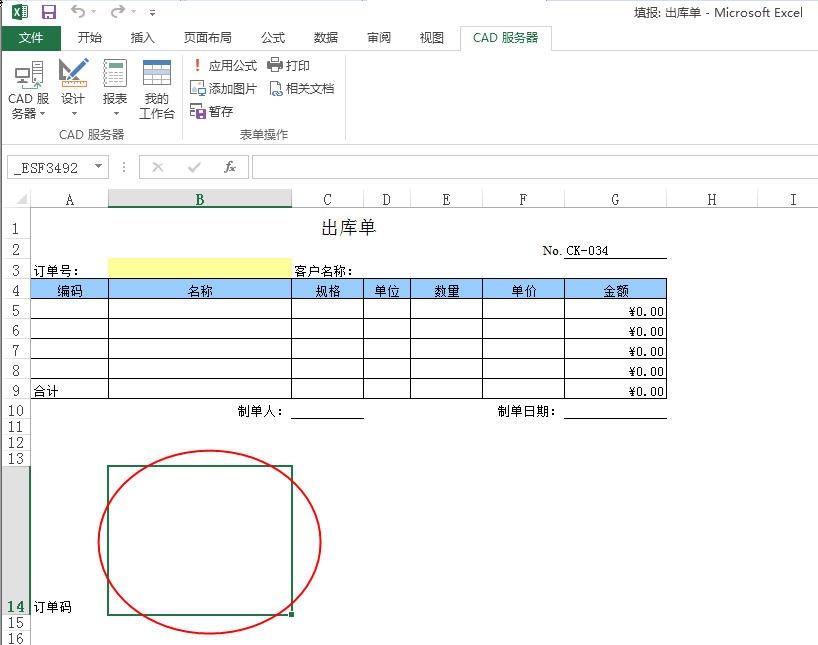Image resolution: width=818 pixels, height=645 pixels.
Task: Open the 文件 file menu
Action: click(31, 38)
